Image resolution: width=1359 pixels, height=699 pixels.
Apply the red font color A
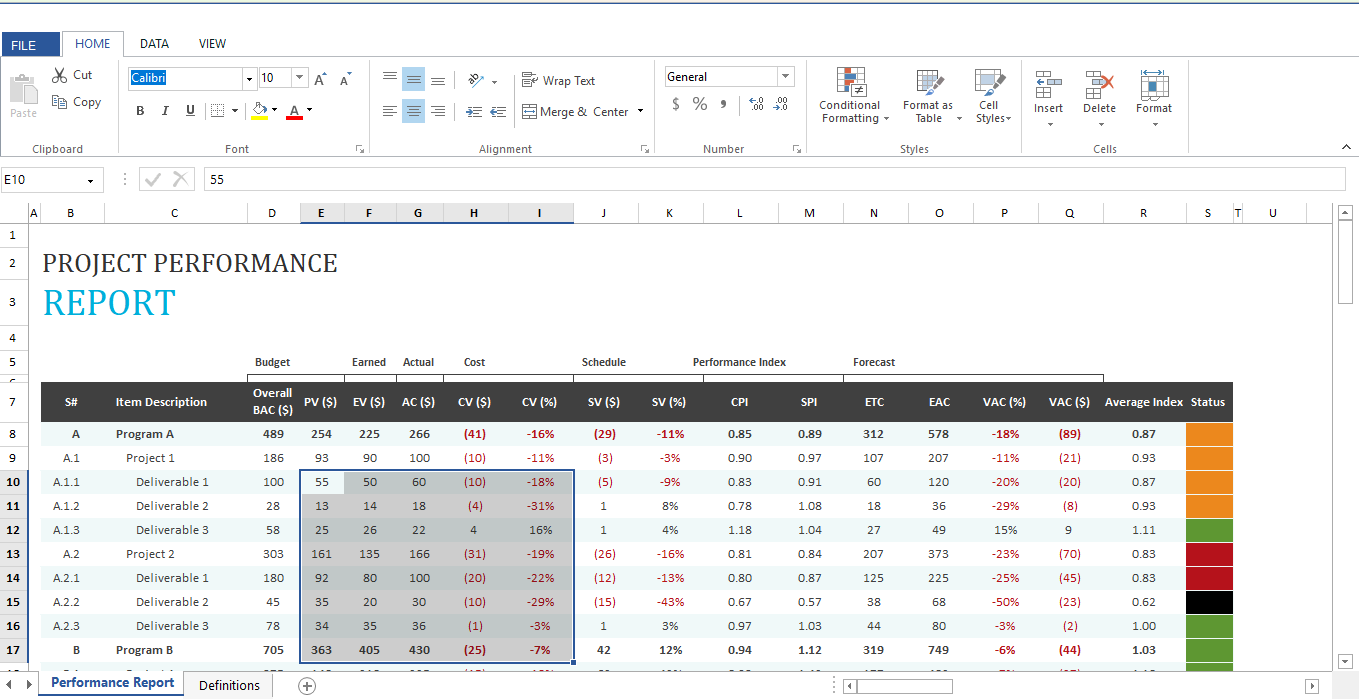[x=294, y=111]
